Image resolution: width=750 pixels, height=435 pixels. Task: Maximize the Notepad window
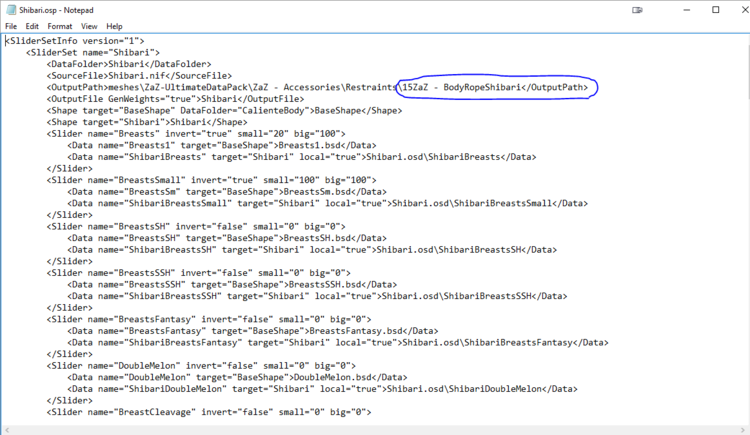tap(716, 10)
